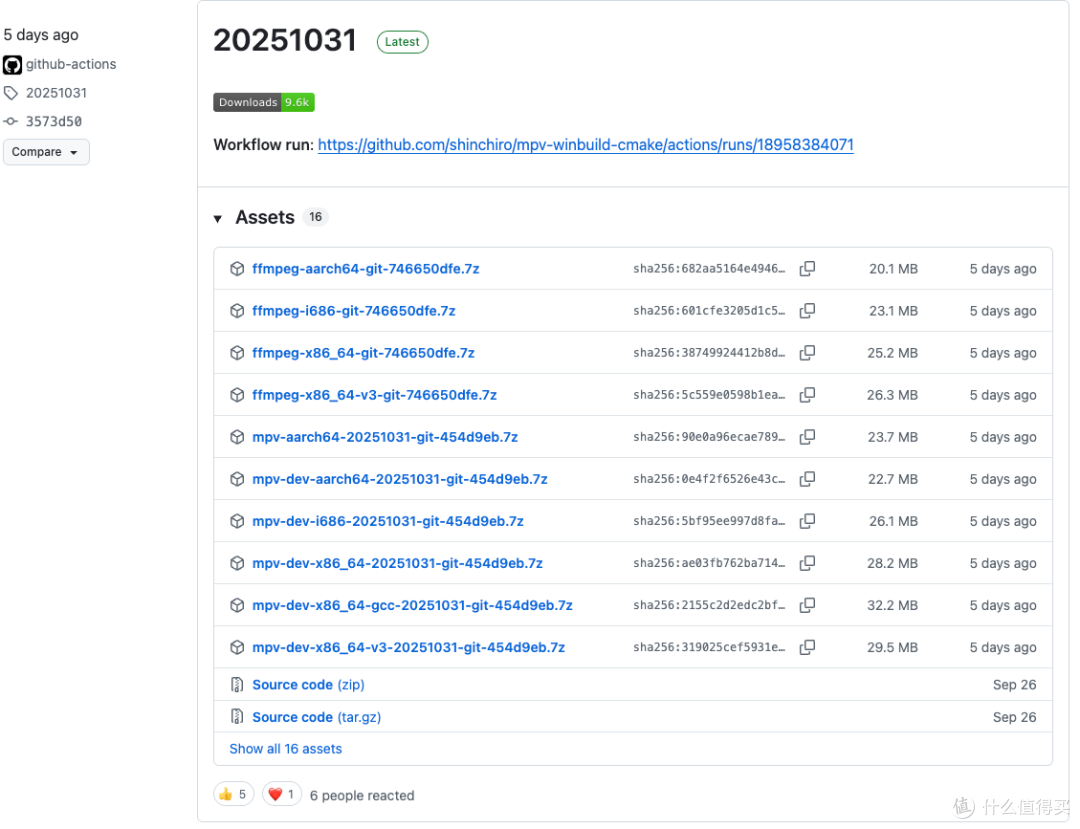Click package icon beside ffmpeg-aarch64 file
The height and width of the screenshot is (829, 1080).
(x=237, y=269)
